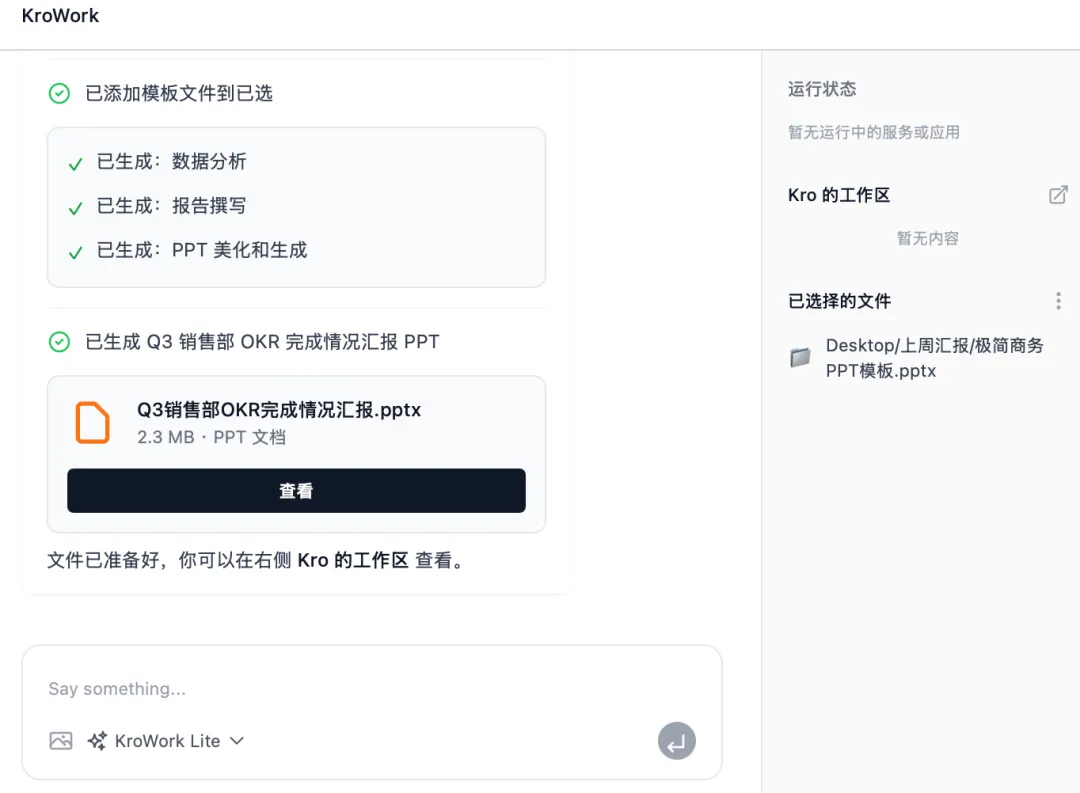This screenshot has height=793, width=1080.
Task: Click green check circle beside 已生成 Q3 销售部
Action: [x=60, y=342]
